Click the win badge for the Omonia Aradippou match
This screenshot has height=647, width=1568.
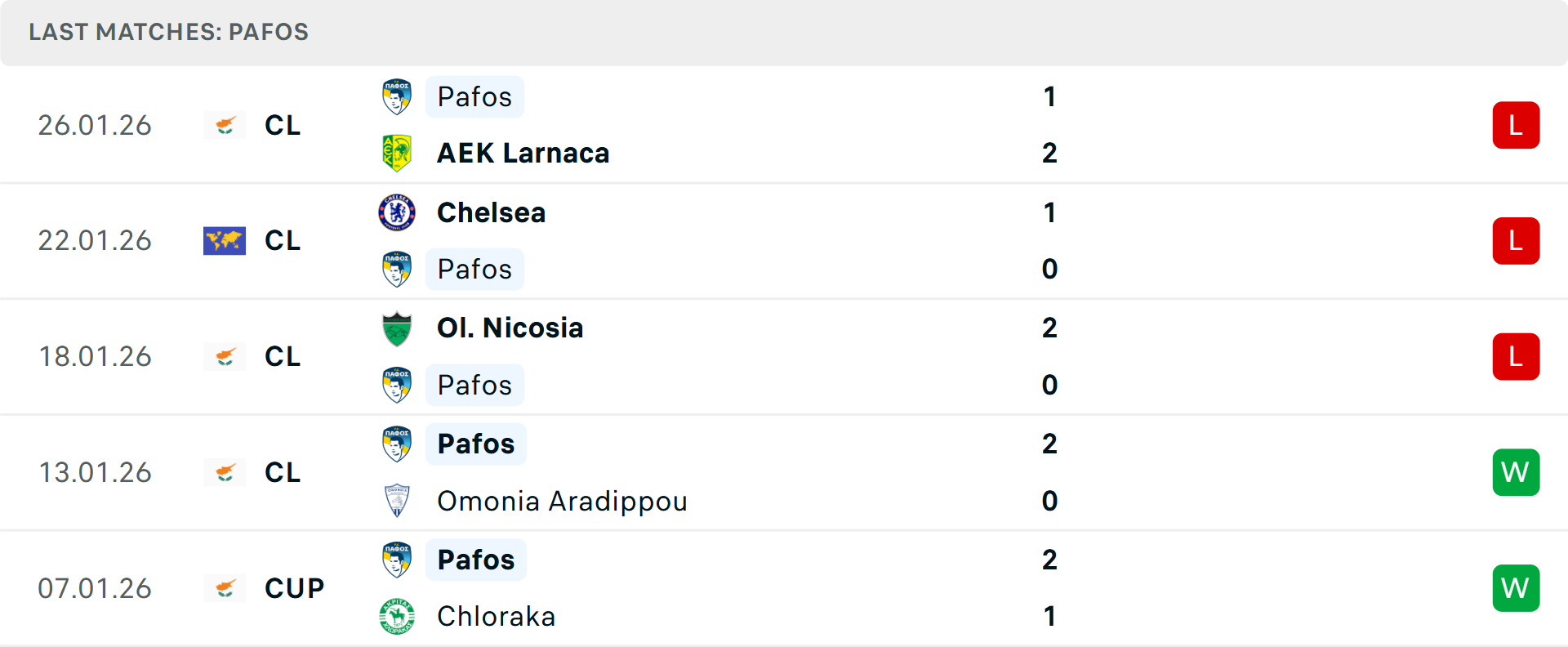(1516, 472)
